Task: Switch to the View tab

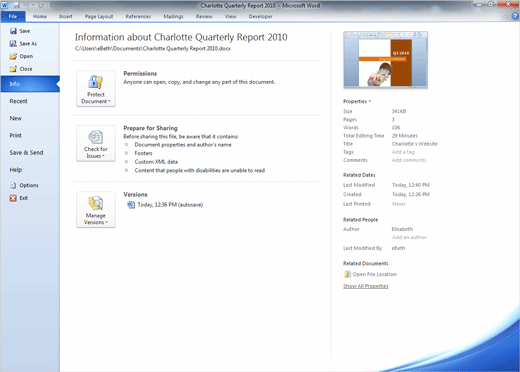Action: point(230,16)
